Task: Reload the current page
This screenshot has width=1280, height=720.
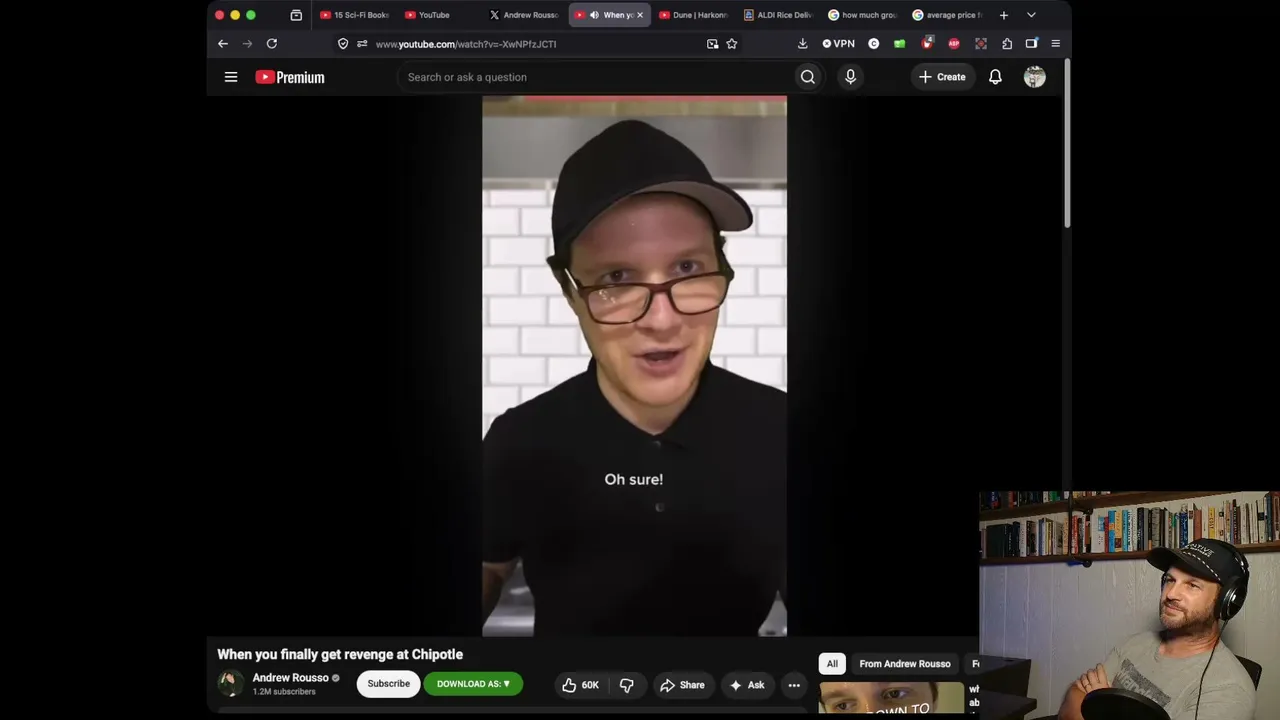Action: (272, 44)
